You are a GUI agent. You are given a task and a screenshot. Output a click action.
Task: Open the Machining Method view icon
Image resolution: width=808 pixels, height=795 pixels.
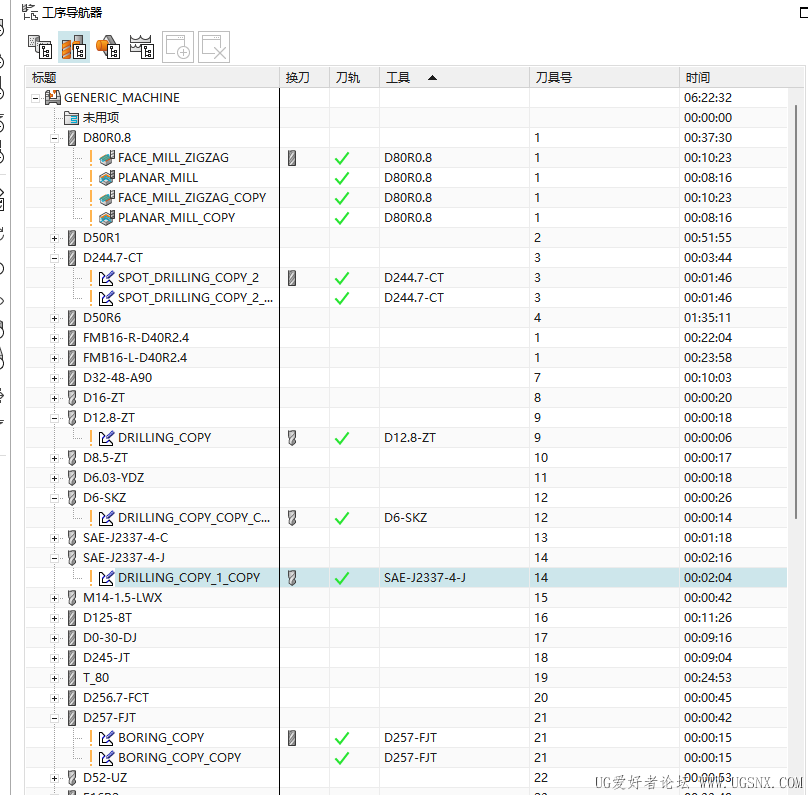pyautogui.click(x=142, y=46)
